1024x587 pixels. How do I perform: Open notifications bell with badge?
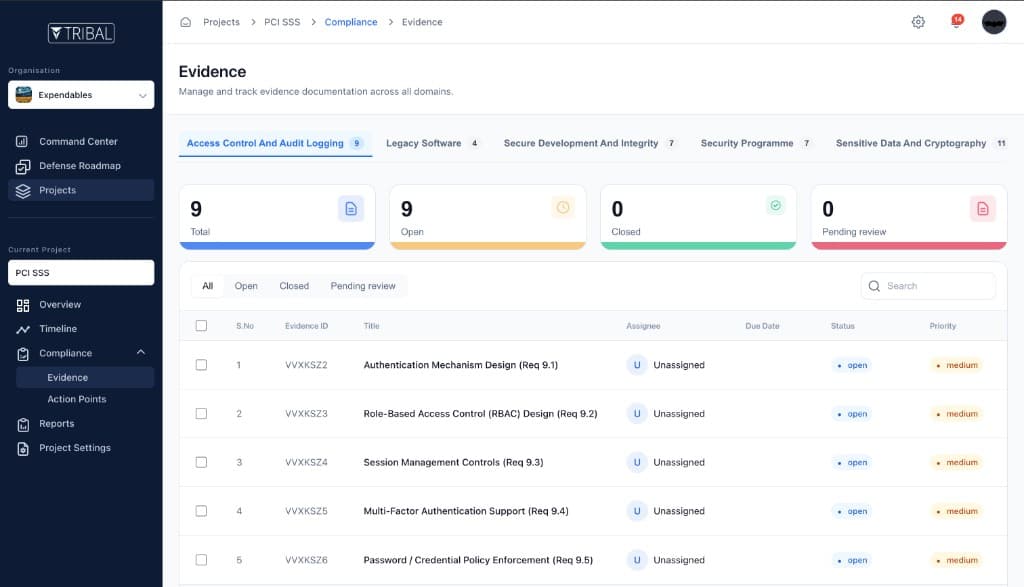point(957,22)
